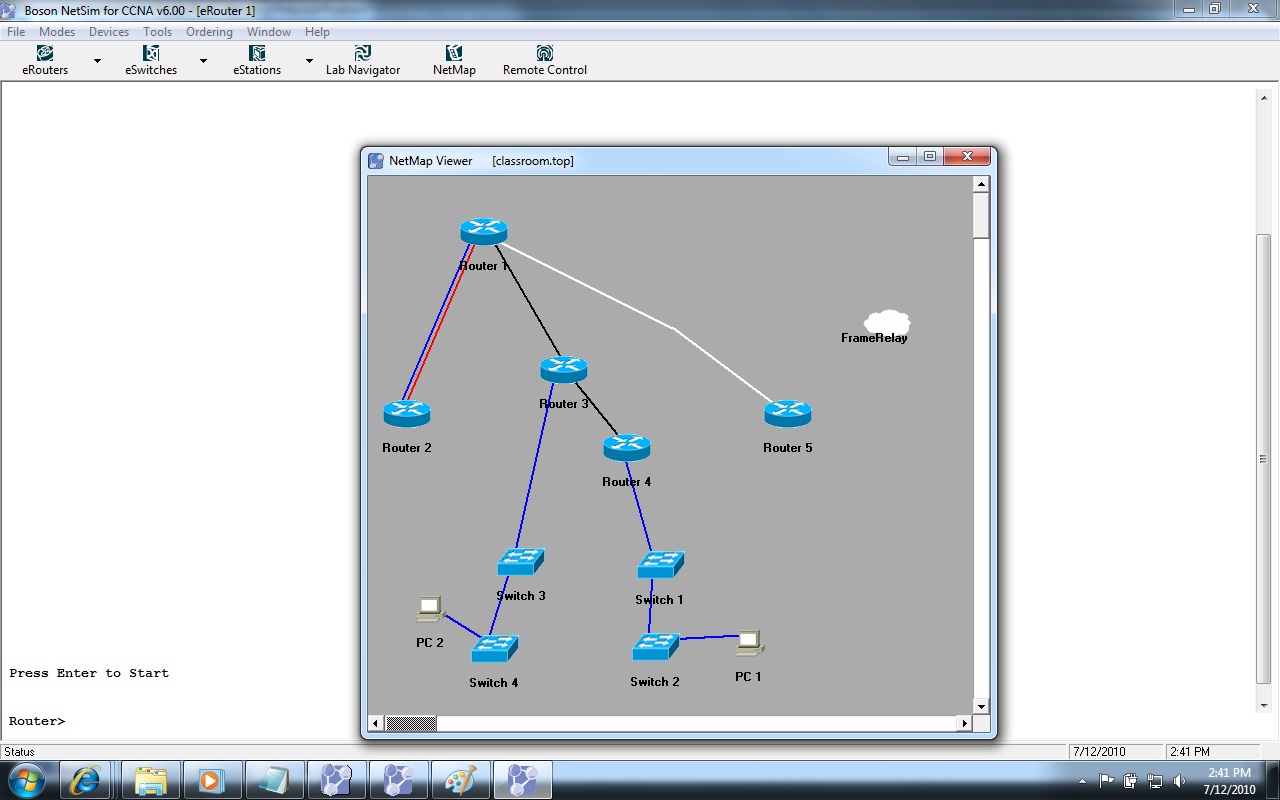Click the main console vertical scrollbar thumb
Image resolution: width=1280 pixels, height=800 pixels.
click(x=1264, y=459)
